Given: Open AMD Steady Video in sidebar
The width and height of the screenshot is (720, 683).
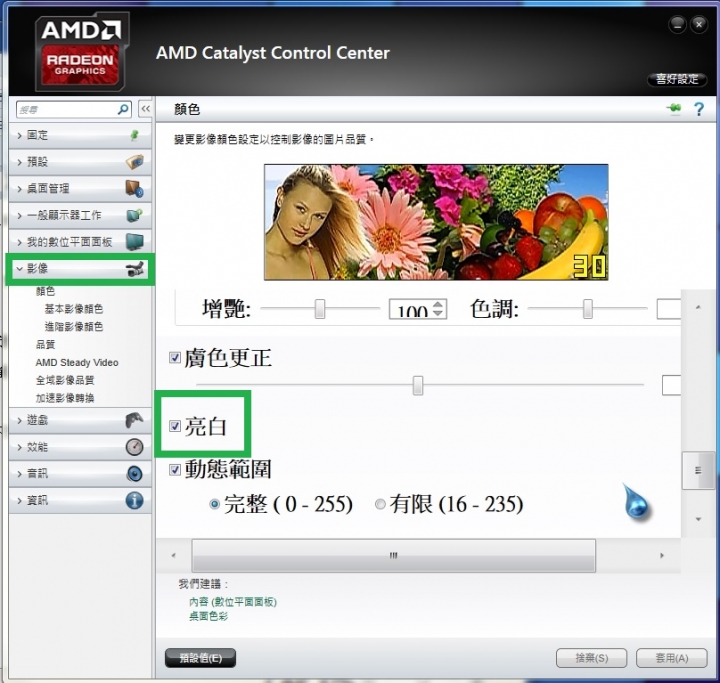Looking at the screenshot, I should pyautogui.click(x=77, y=362).
